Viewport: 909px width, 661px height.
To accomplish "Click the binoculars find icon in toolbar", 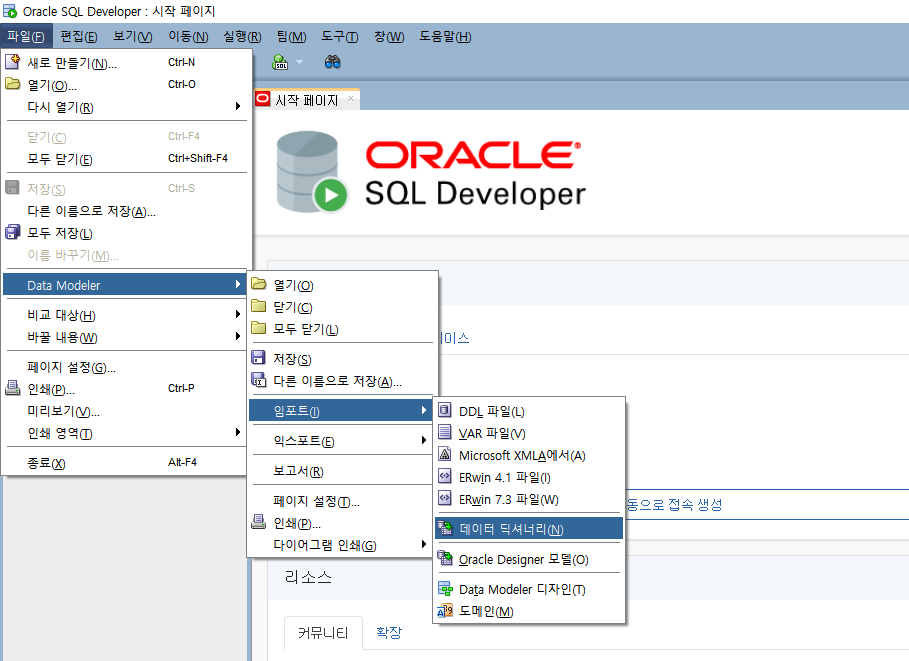I will (x=332, y=62).
